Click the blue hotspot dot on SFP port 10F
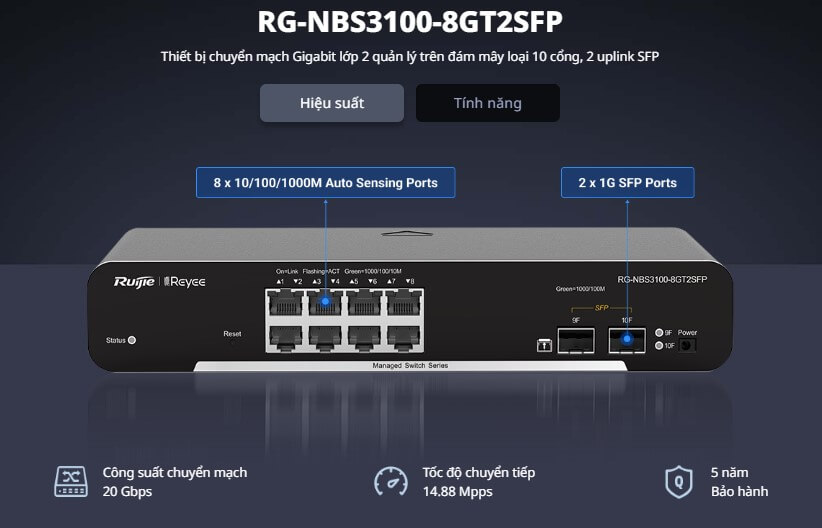This screenshot has width=822, height=528. point(626,339)
